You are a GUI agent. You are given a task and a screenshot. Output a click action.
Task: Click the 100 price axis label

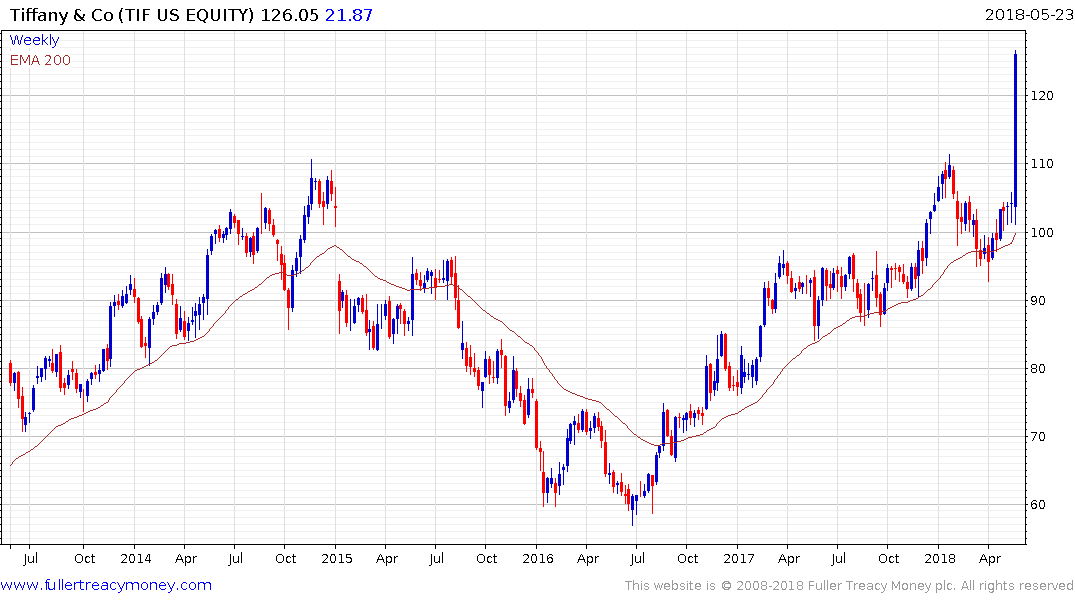tap(1041, 232)
